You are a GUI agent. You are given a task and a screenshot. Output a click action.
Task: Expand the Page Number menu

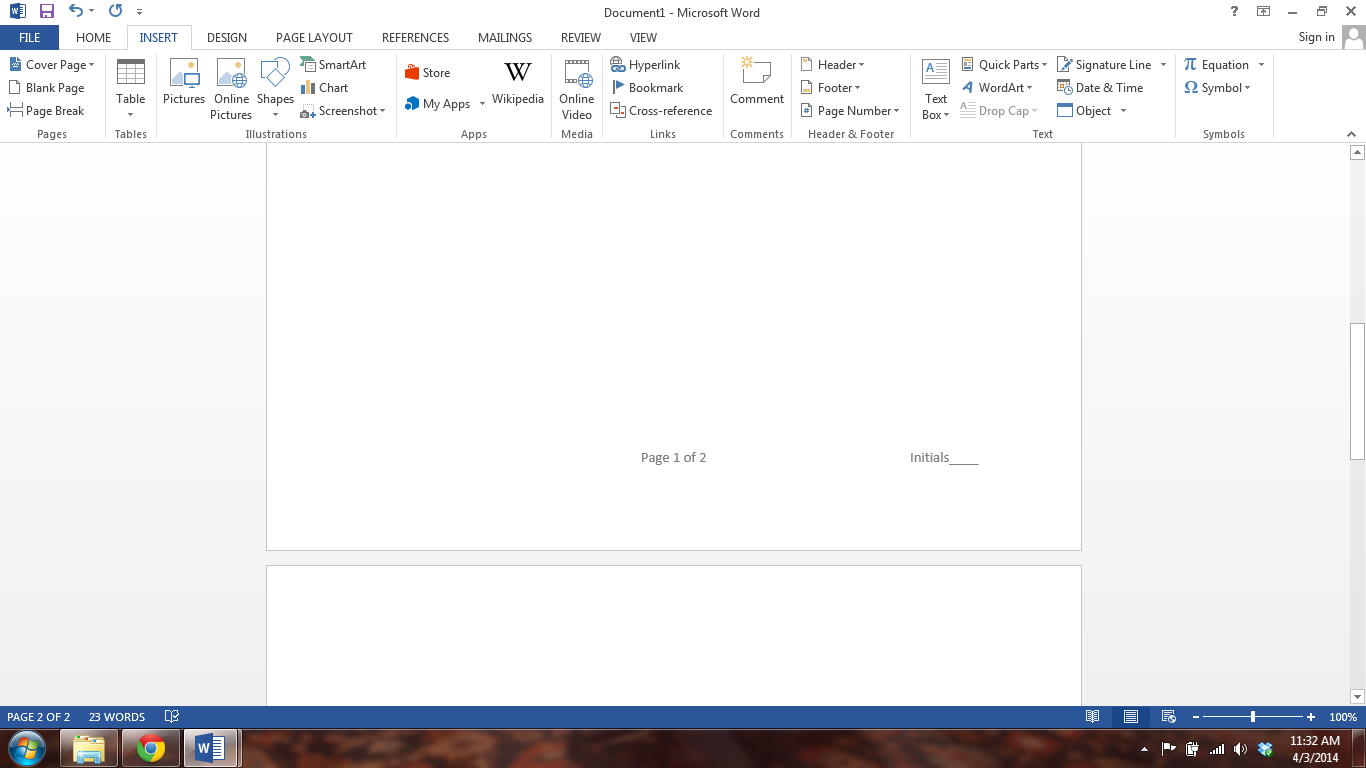click(x=850, y=111)
